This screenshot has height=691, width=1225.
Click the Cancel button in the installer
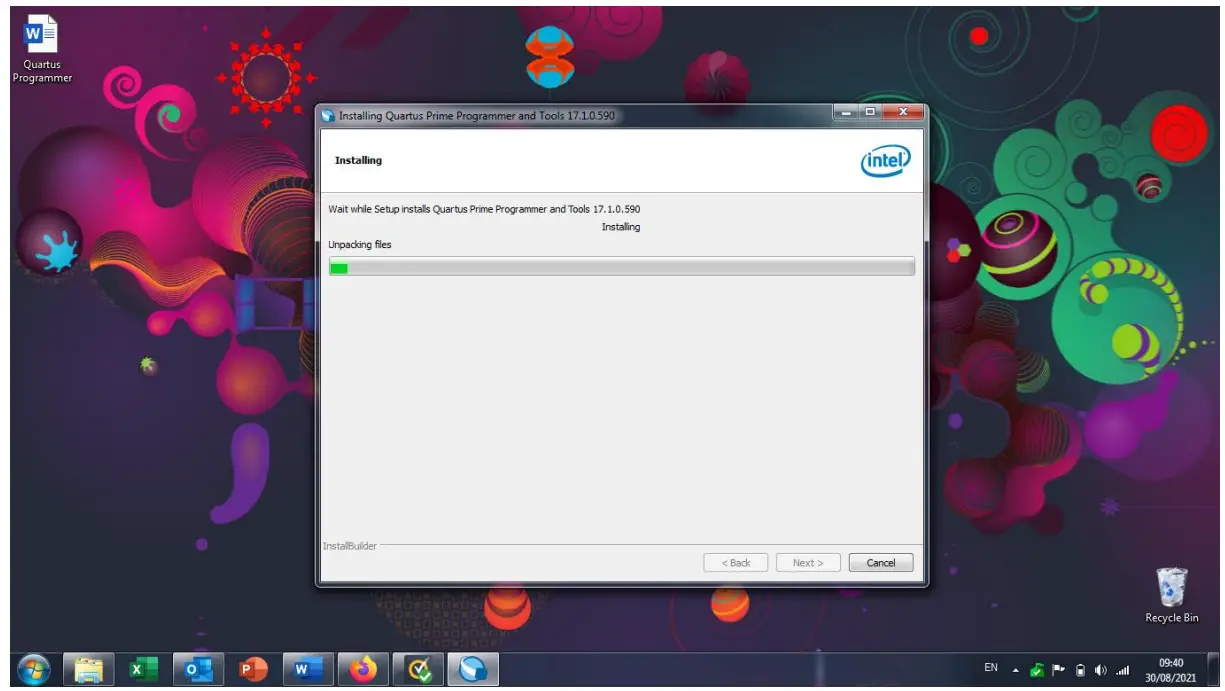coord(880,563)
